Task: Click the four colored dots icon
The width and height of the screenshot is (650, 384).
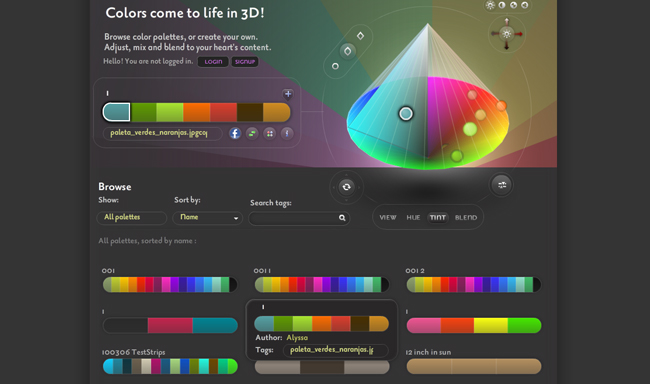Action: coord(270,134)
